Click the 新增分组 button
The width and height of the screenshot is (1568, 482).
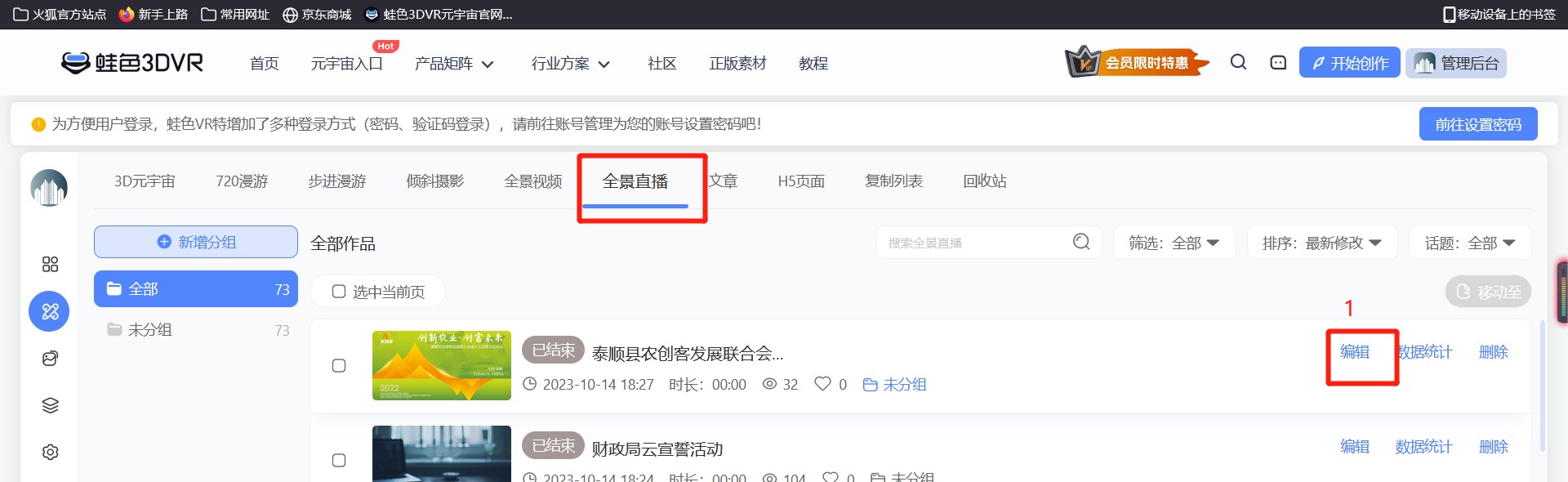click(196, 242)
